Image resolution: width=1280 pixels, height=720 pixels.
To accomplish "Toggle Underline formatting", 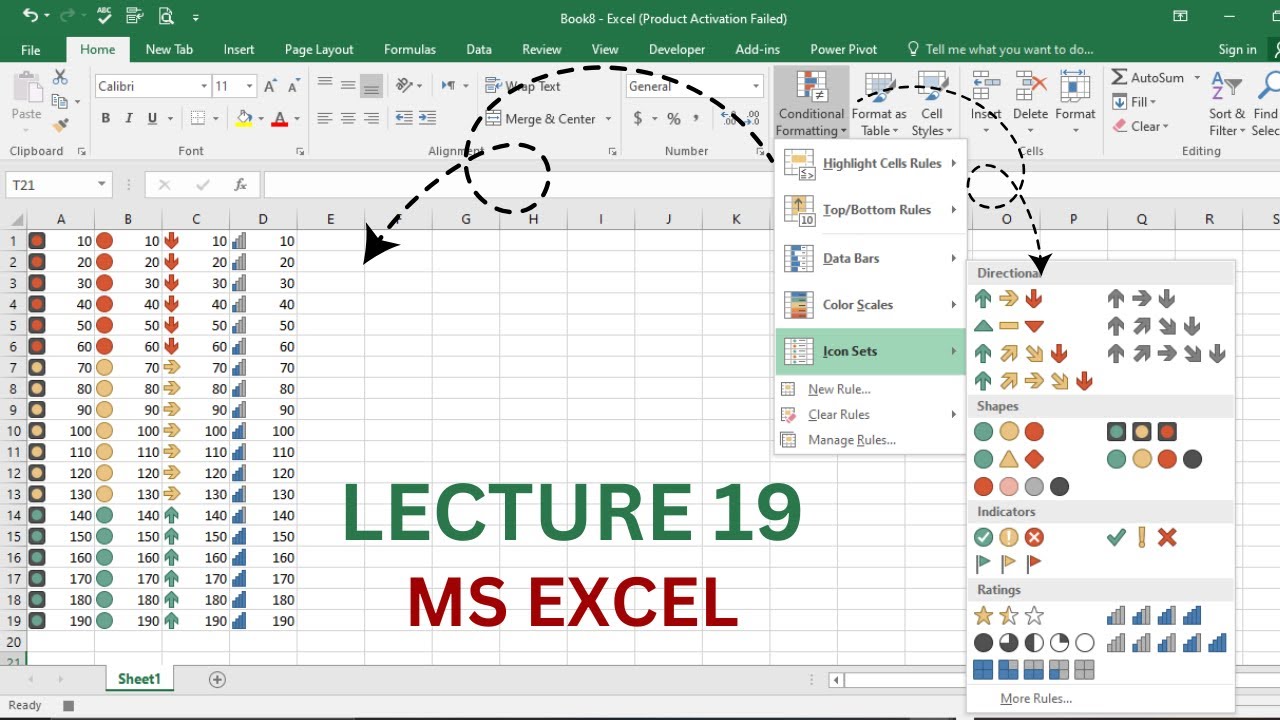I will (x=152, y=118).
